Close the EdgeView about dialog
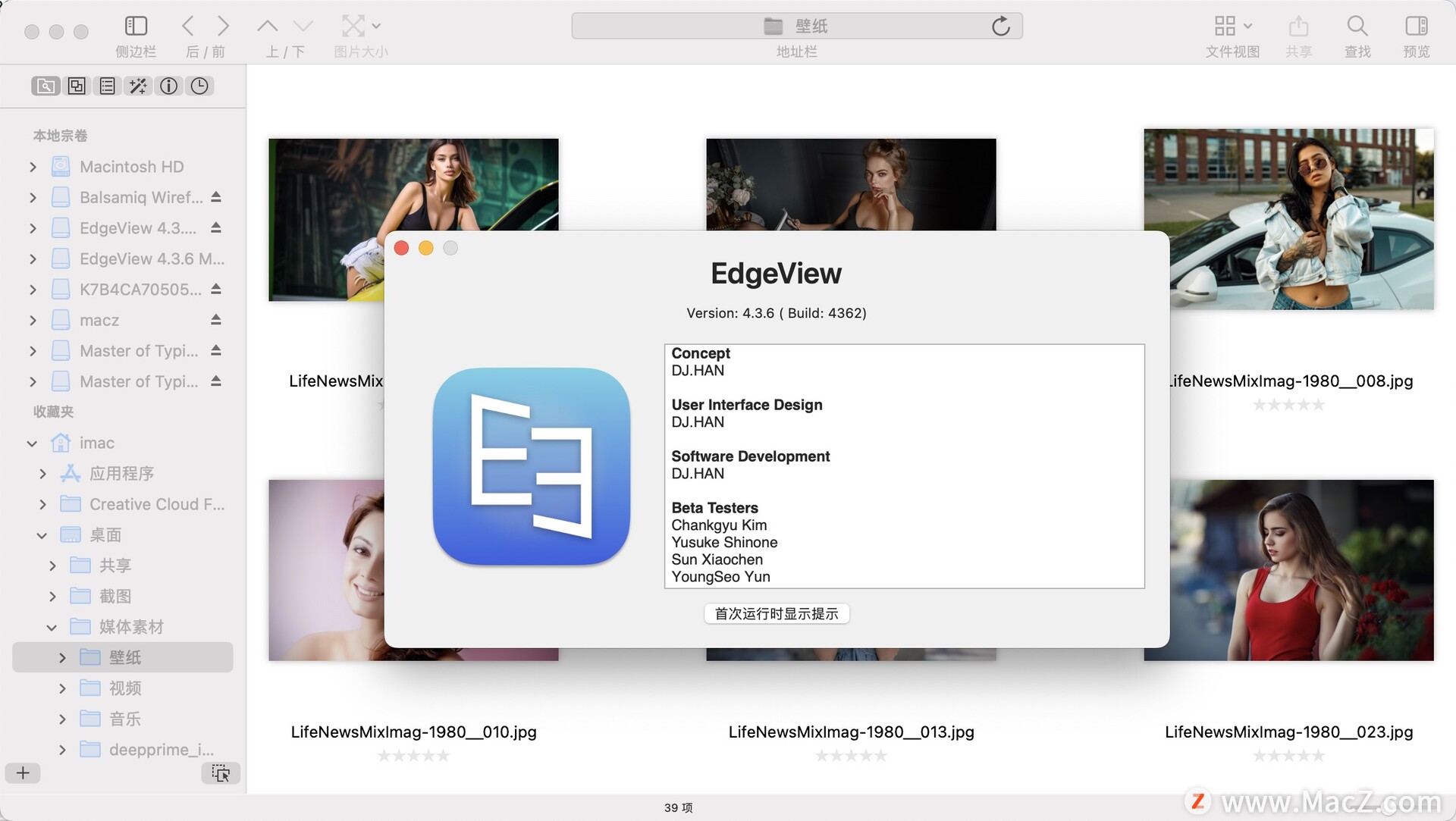Viewport: 1456px width, 821px height. [x=402, y=248]
